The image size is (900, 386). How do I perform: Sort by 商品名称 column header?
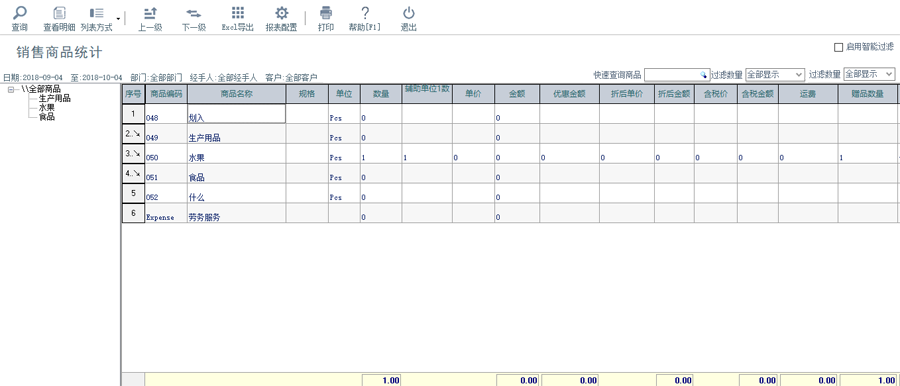click(x=236, y=94)
